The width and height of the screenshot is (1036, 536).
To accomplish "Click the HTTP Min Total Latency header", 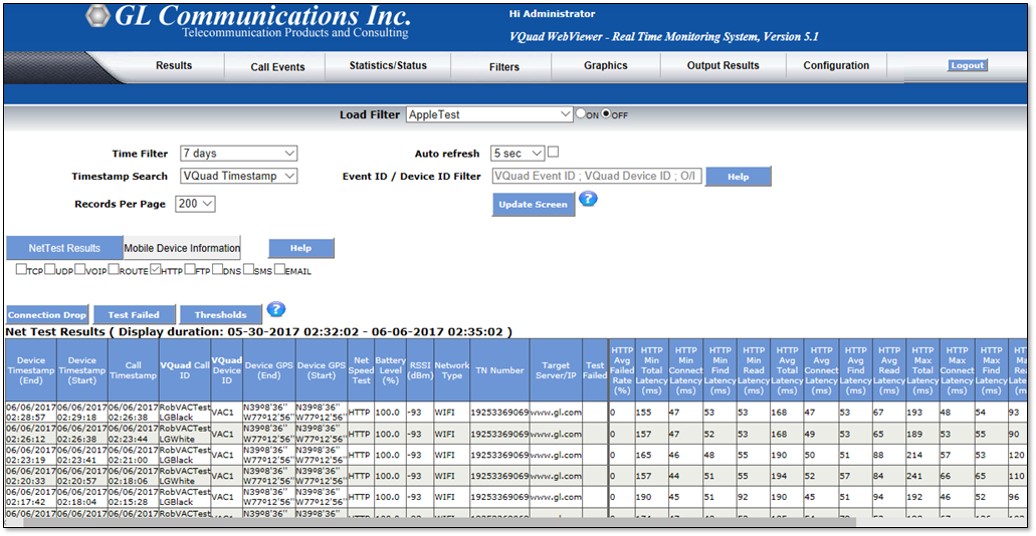I will tap(651, 370).
